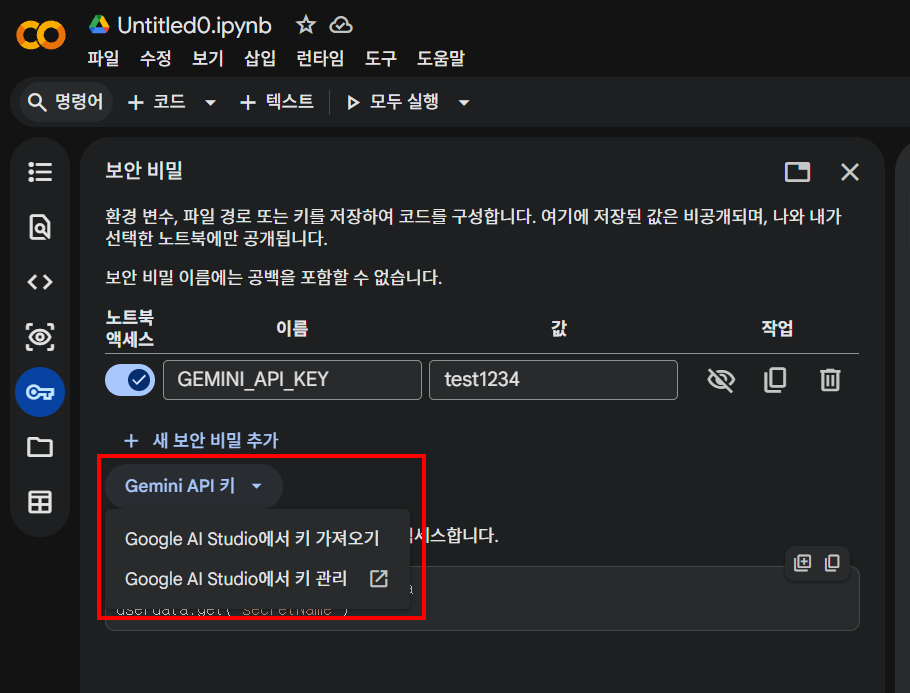The image size is (910, 693).
Task: Add a new 코드 cell
Action: click(x=157, y=102)
